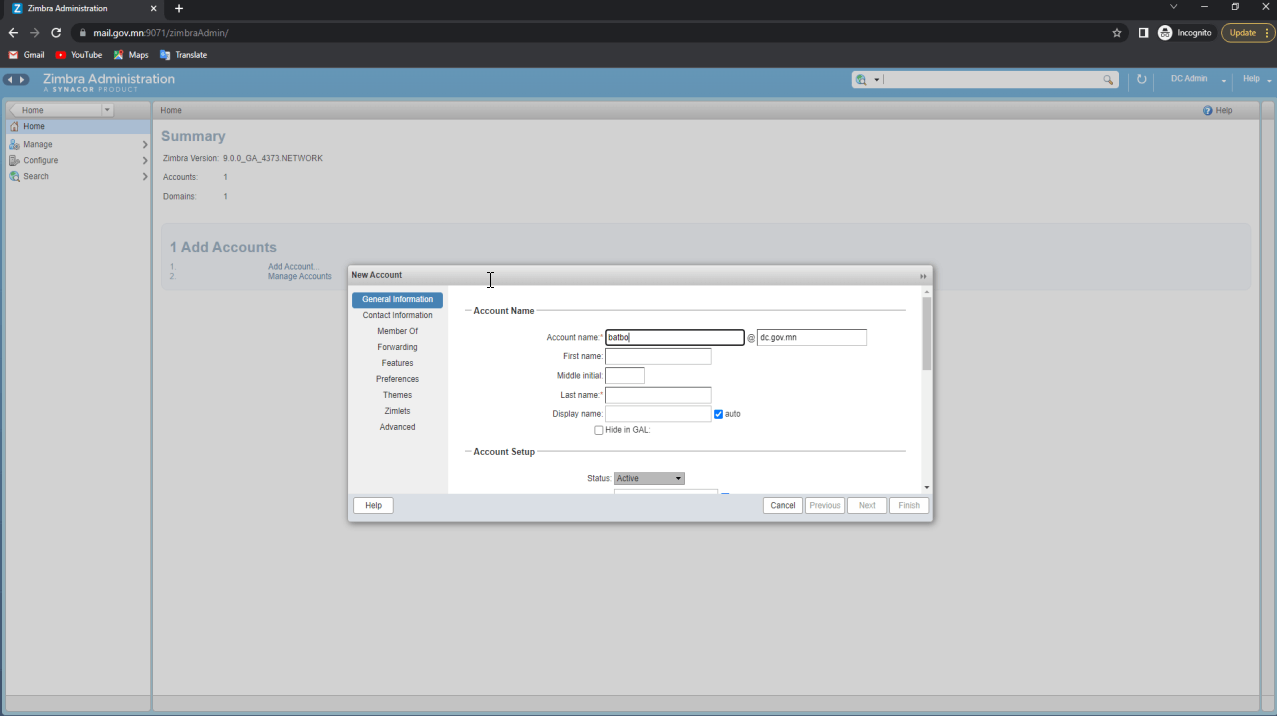1277x716 pixels.
Task: Click the search type globe icon in search bar
Action: point(861,80)
